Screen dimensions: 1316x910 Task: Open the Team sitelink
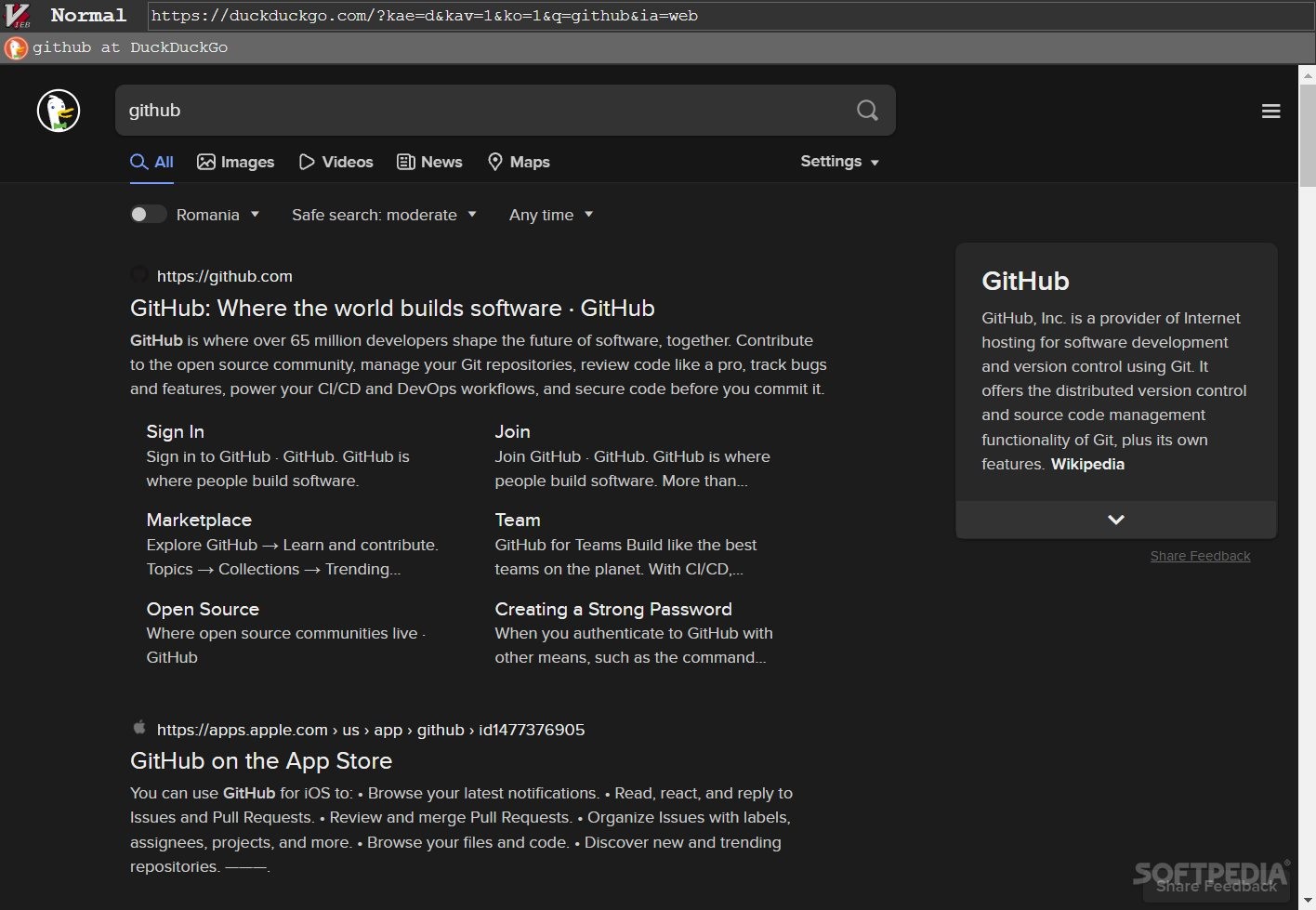tap(518, 520)
